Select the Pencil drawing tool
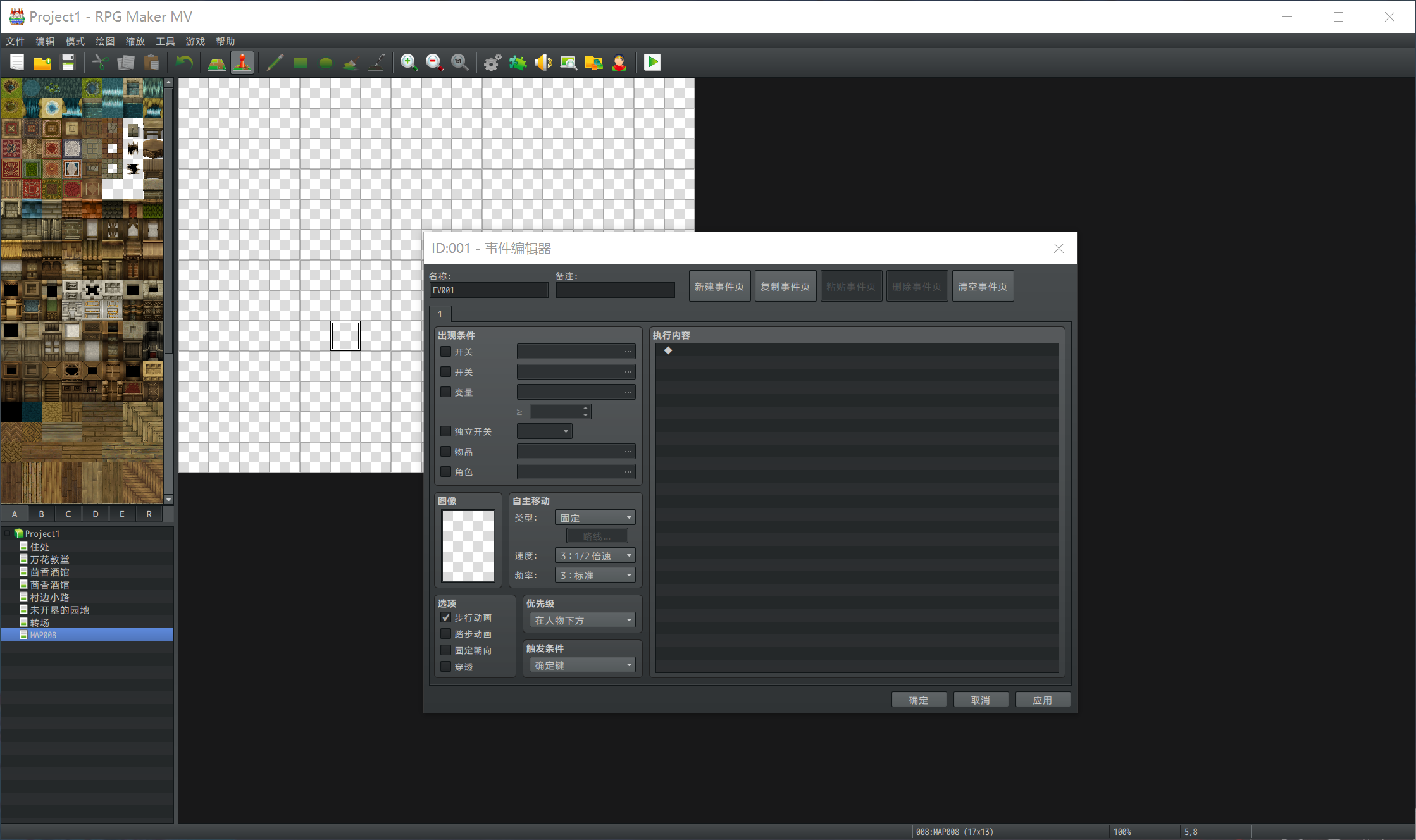Screen dimensions: 1416x840 tap(275, 63)
